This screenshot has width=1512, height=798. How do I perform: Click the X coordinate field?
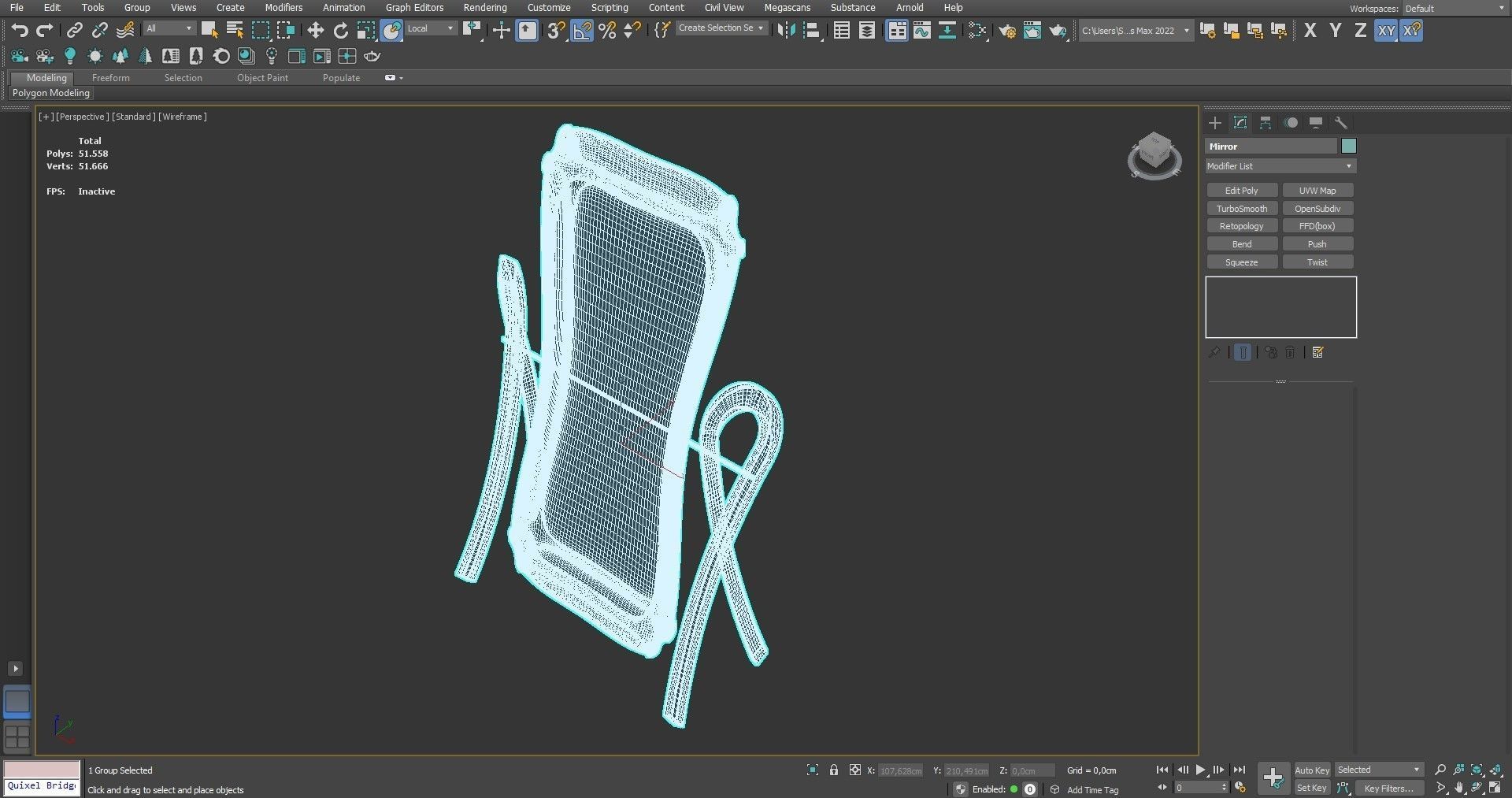tap(900, 770)
